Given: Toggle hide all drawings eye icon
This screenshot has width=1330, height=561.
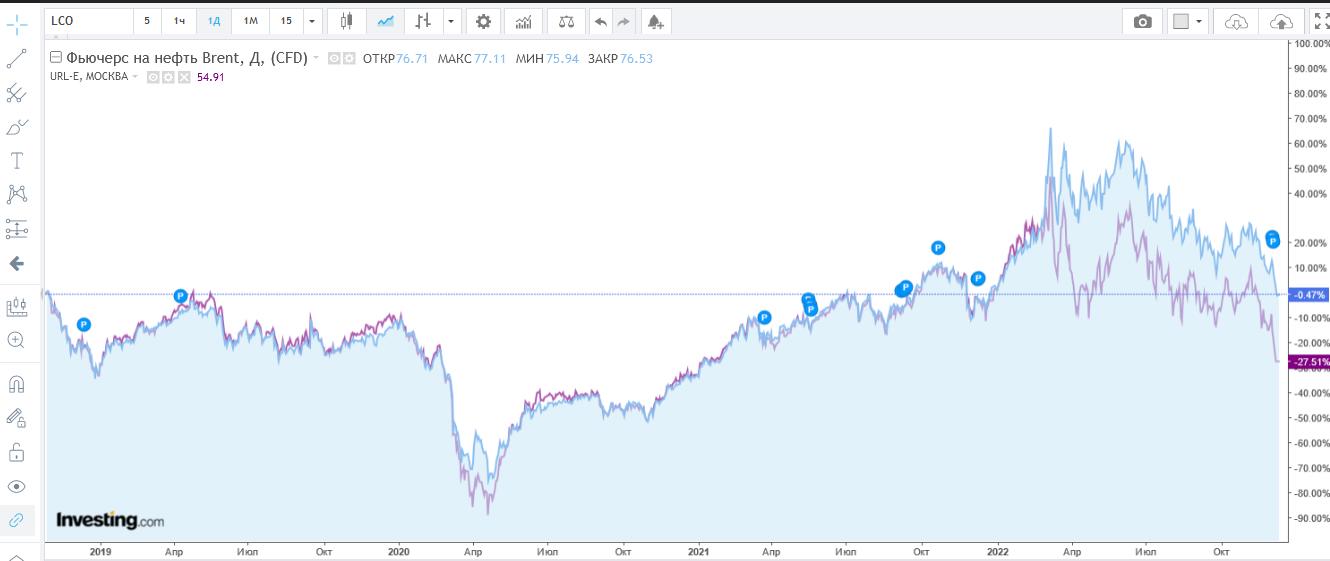Looking at the screenshot, I should 17,486.
